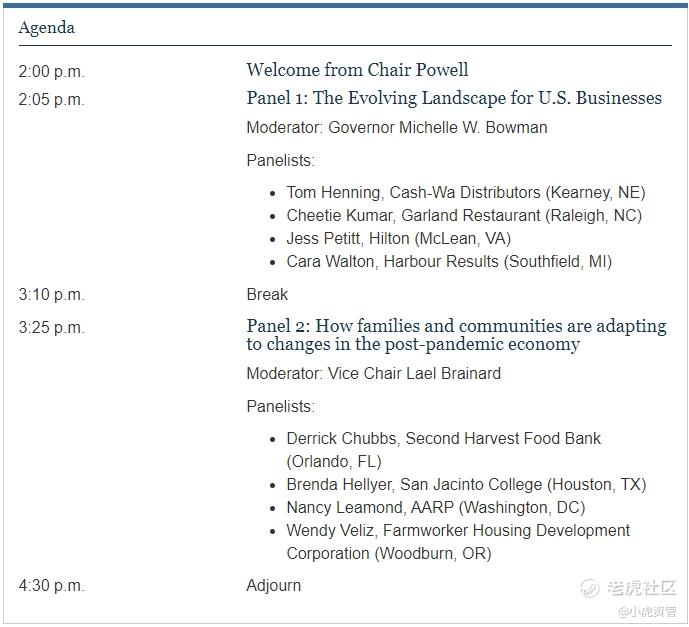Select the 2:05 p.m. time entry
Image resolution: width=689 pixels, height=627 pixels.
(51, 99)
